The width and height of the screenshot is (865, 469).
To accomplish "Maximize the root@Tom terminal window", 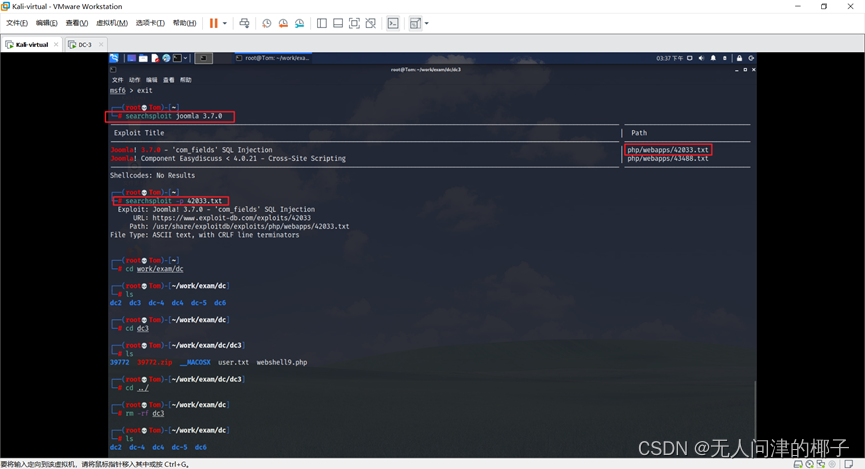I will click(x=745, y=70).
